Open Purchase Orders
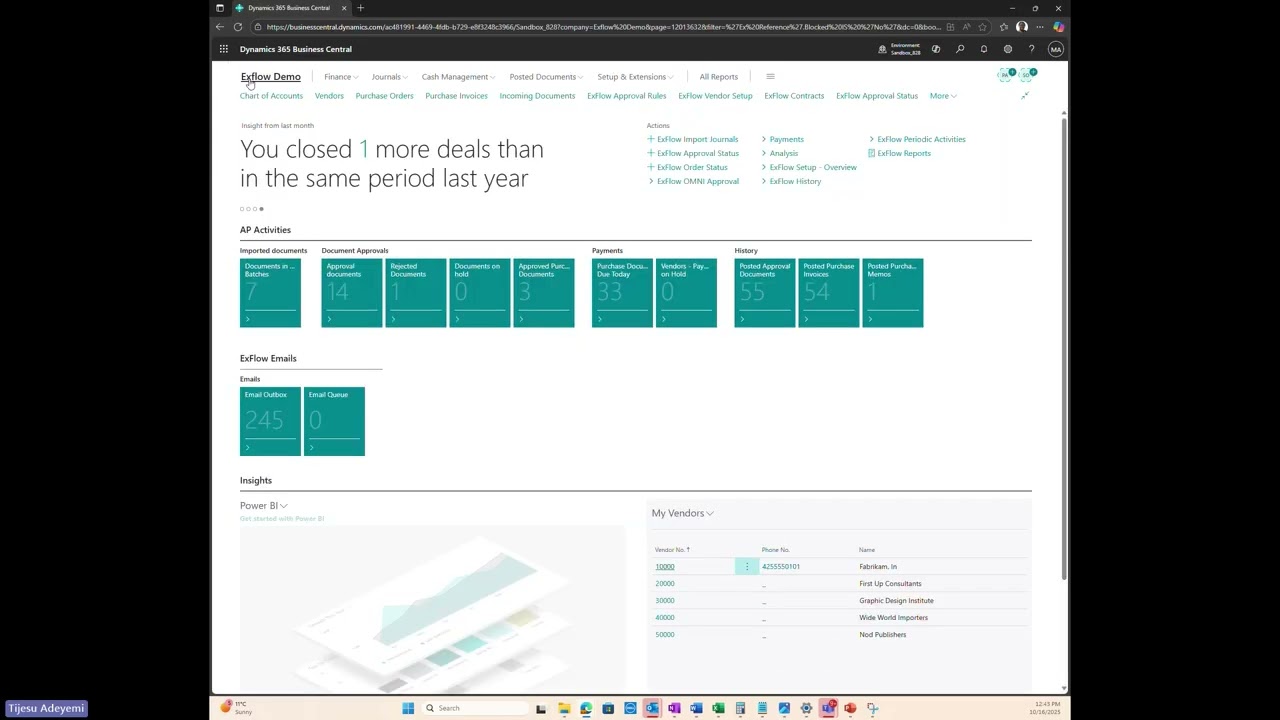 click(384, 96)
